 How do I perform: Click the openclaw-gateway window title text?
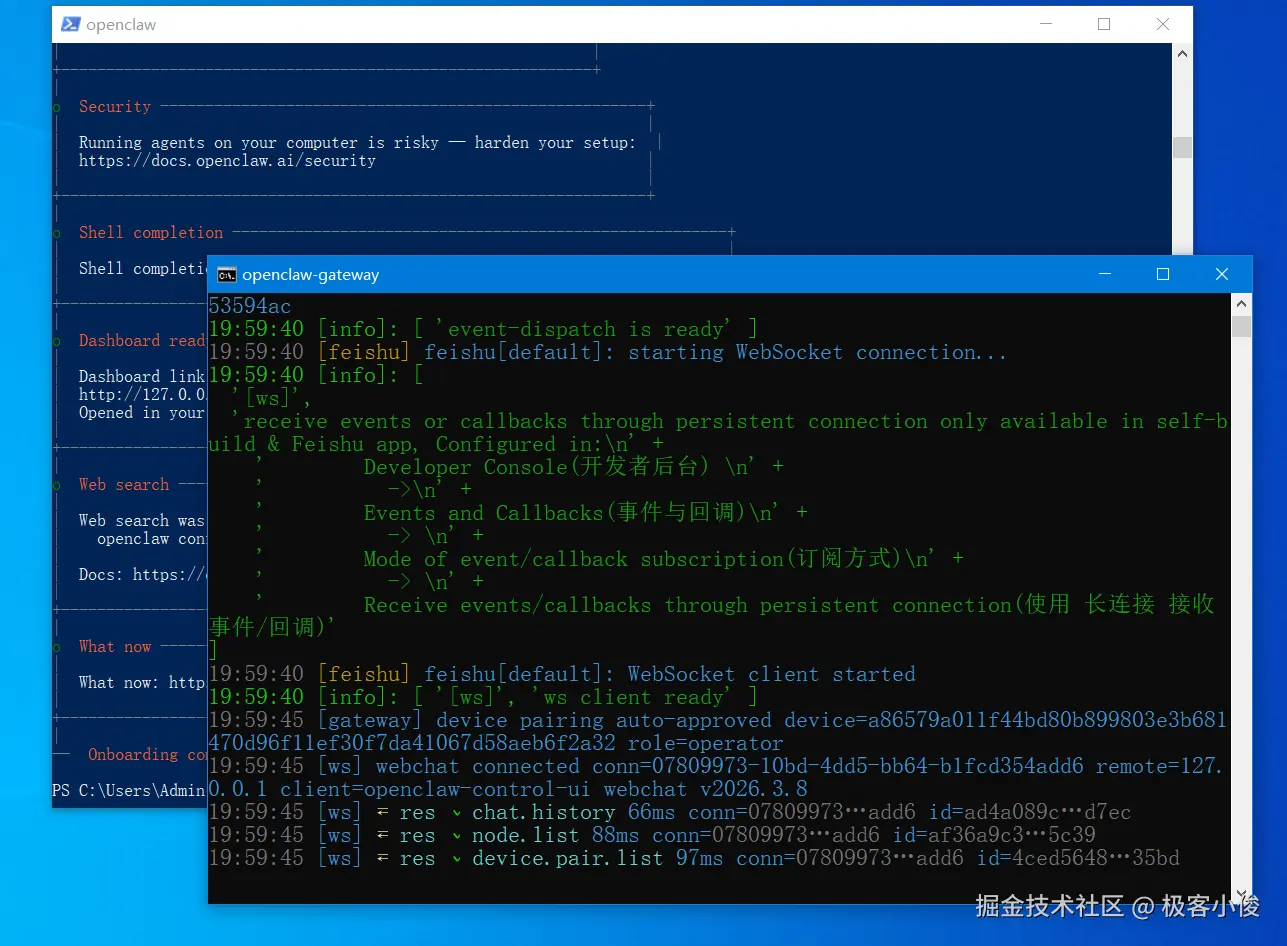(x=311, y=275)
